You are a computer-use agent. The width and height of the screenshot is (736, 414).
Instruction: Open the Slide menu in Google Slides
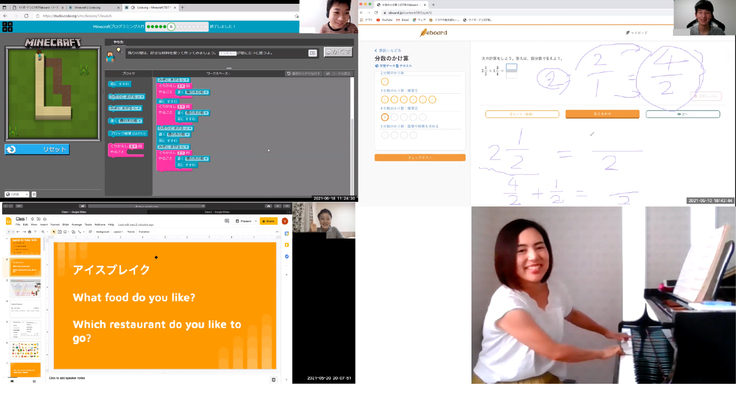[66, 225]
